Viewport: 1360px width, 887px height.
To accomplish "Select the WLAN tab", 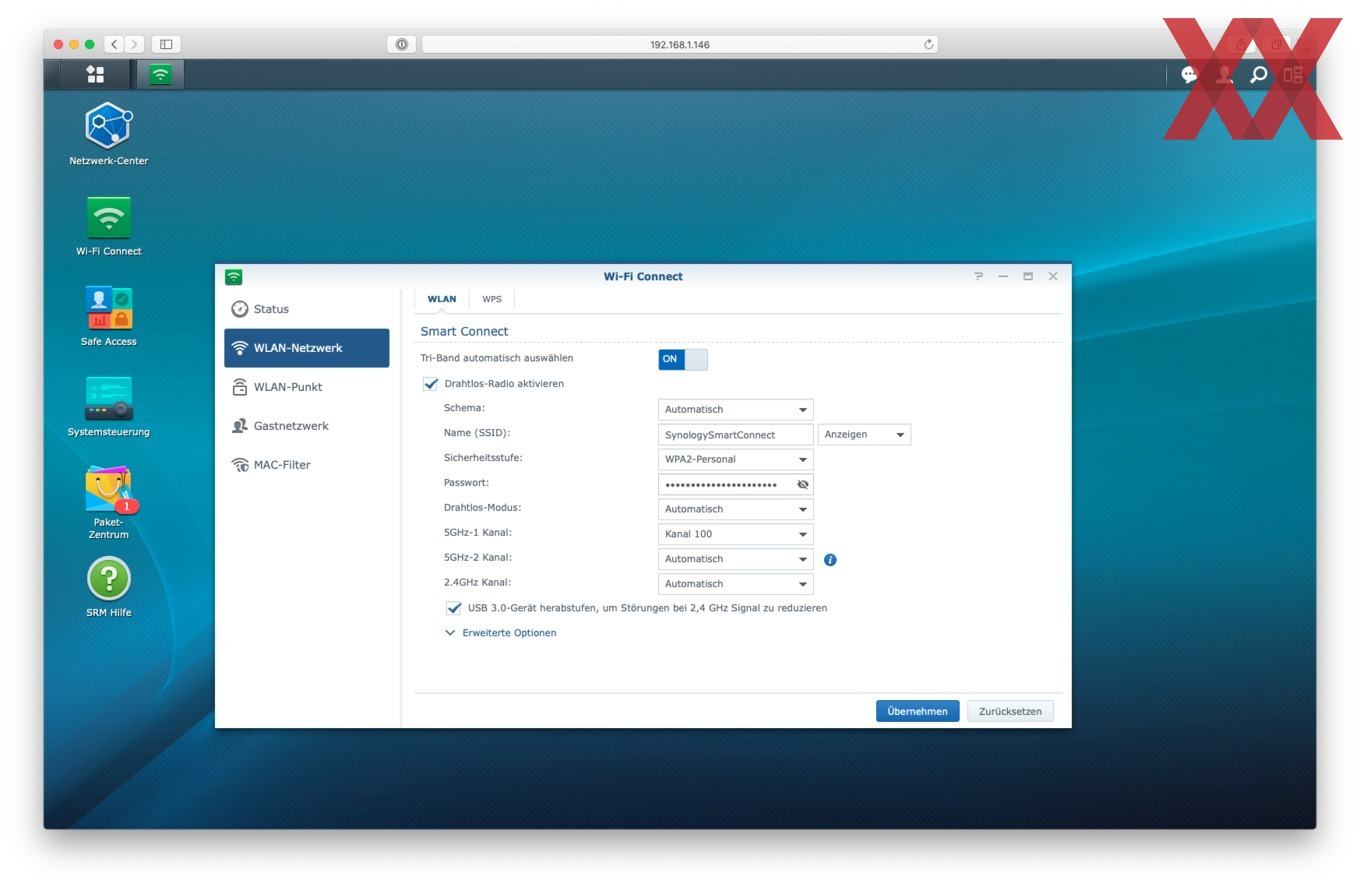I will click(442, 299).
